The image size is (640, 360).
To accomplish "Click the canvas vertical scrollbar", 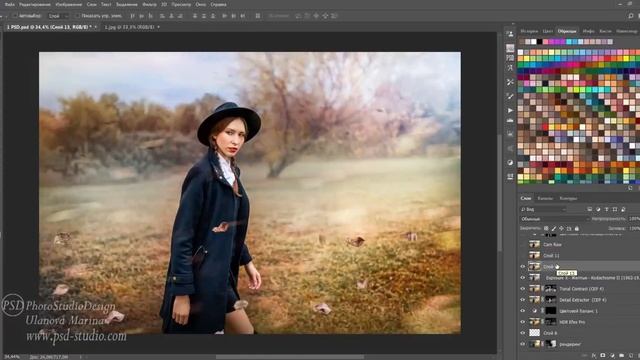I will tap(500, 192).
